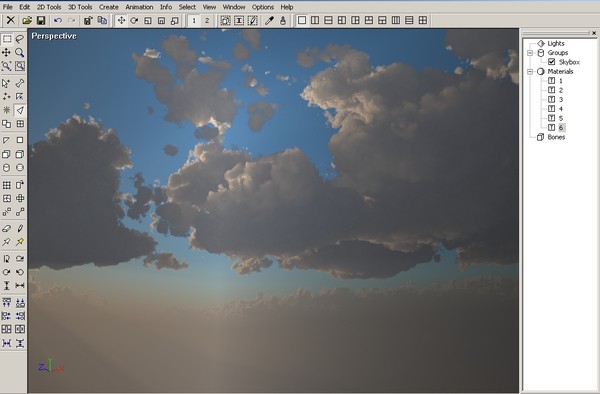Switch to two stacked viewports layout
Viewport: 600px width, 394px height.
(x=328, y=20)
